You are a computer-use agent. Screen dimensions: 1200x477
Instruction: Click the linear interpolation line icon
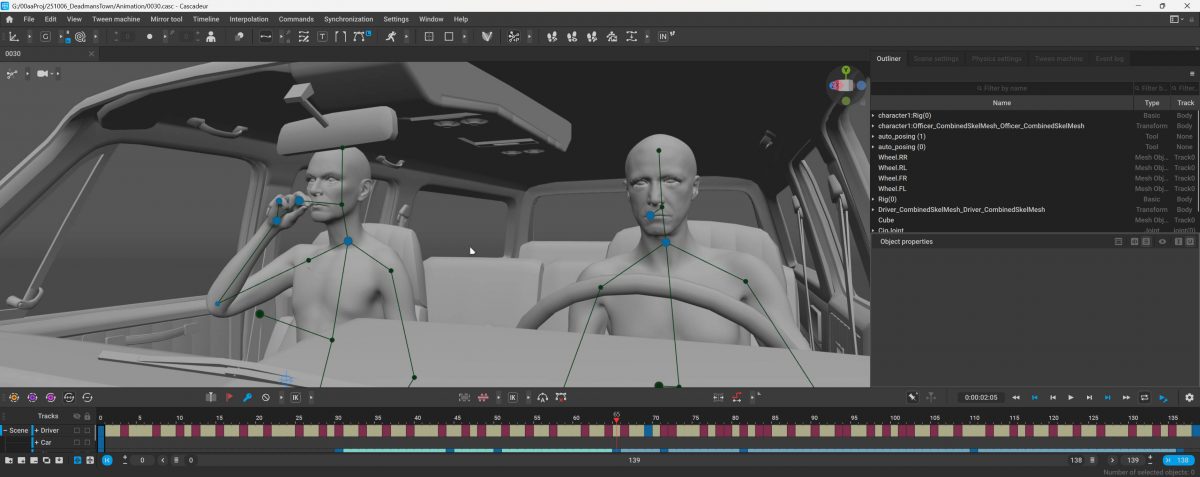[x=266, y=36]
